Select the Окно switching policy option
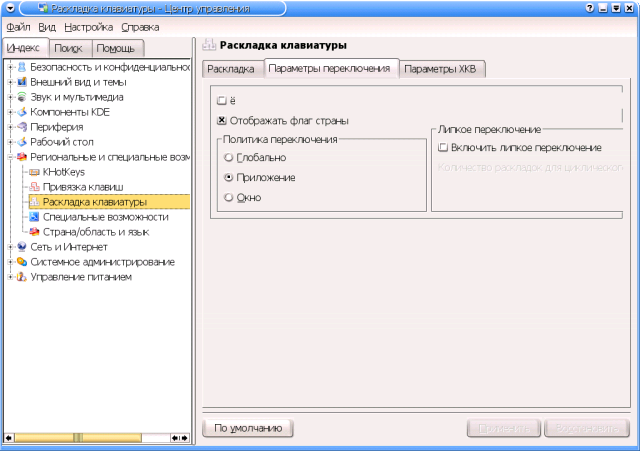 coord(230,198)
